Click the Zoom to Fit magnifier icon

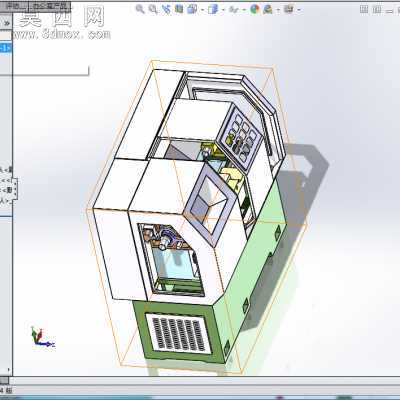(140, 9)
